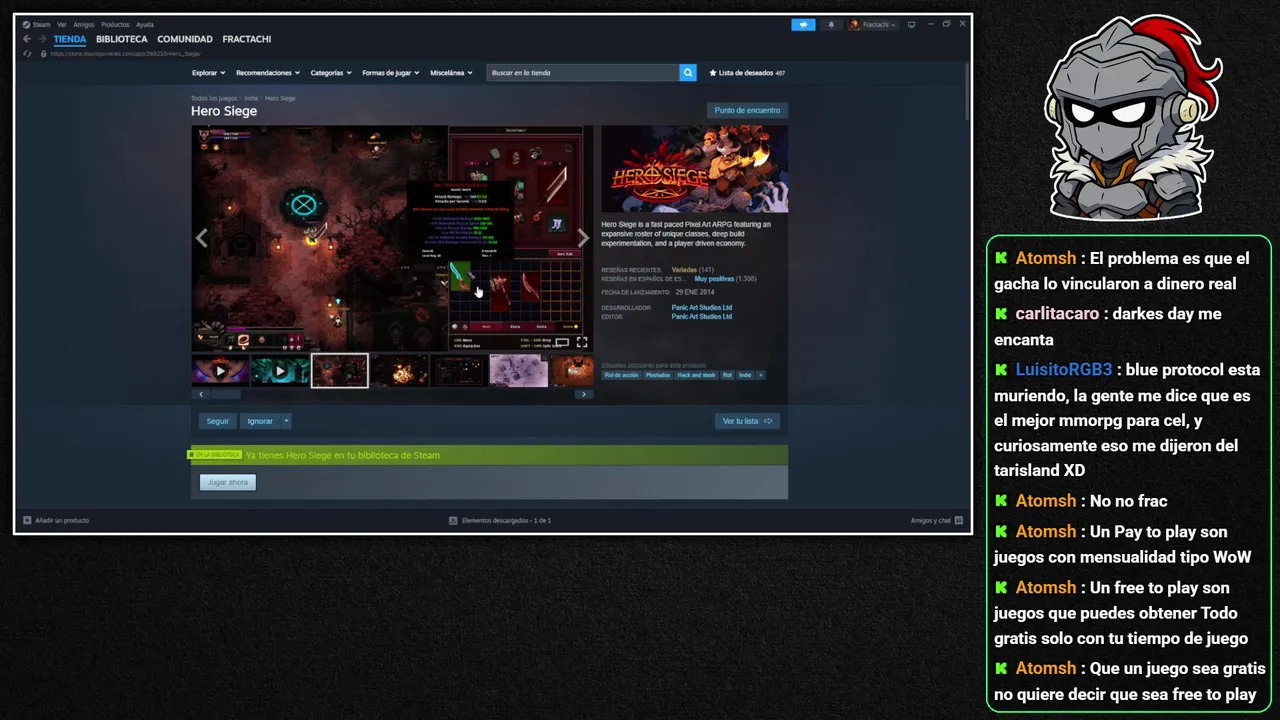Image resolution: width=1280 pixels, height=720 pixels.
Task: Open the friends and chat icon
Action: pyautogui.click(x=959, y=520)
